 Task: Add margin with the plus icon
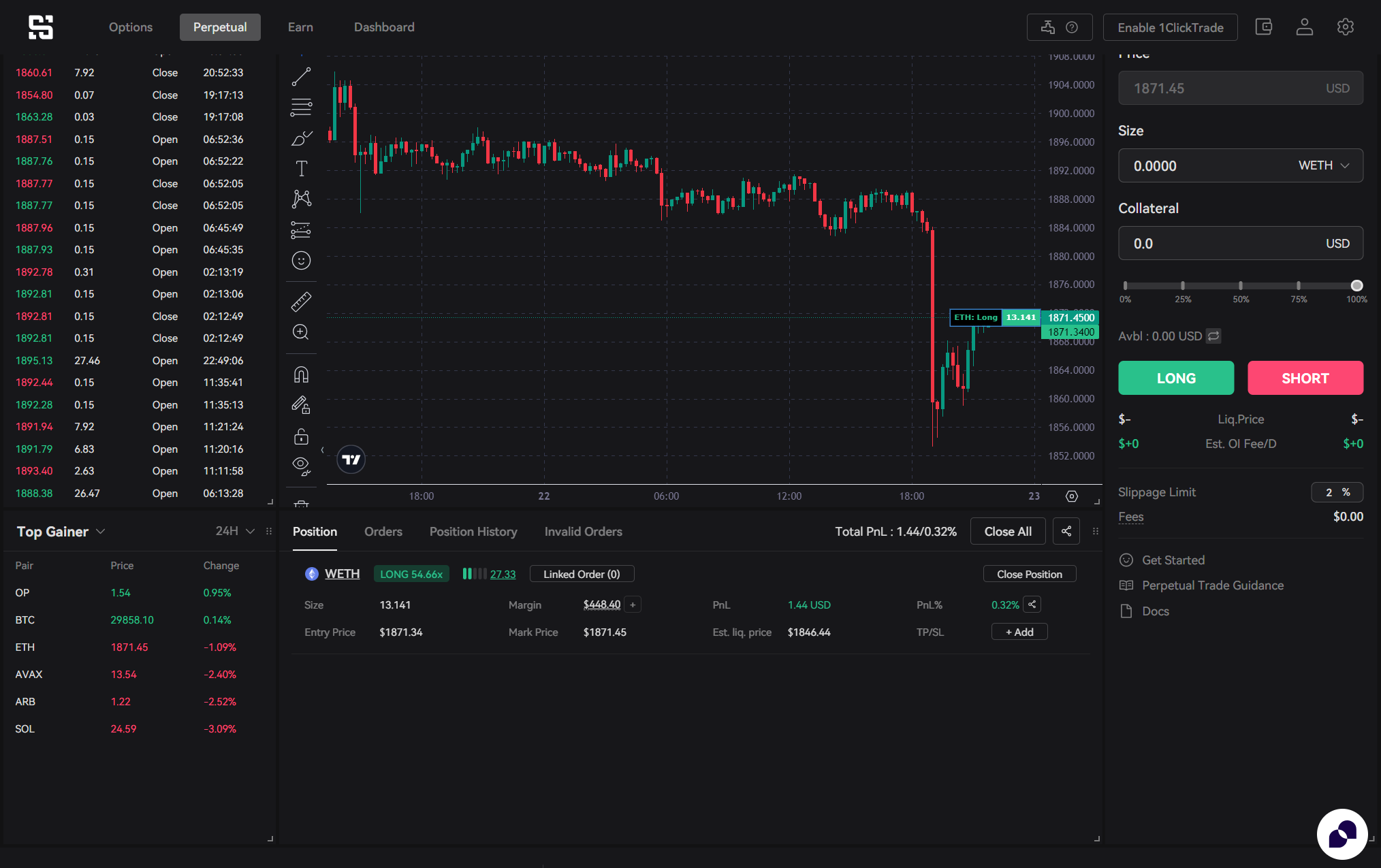(x=633, y=605)
